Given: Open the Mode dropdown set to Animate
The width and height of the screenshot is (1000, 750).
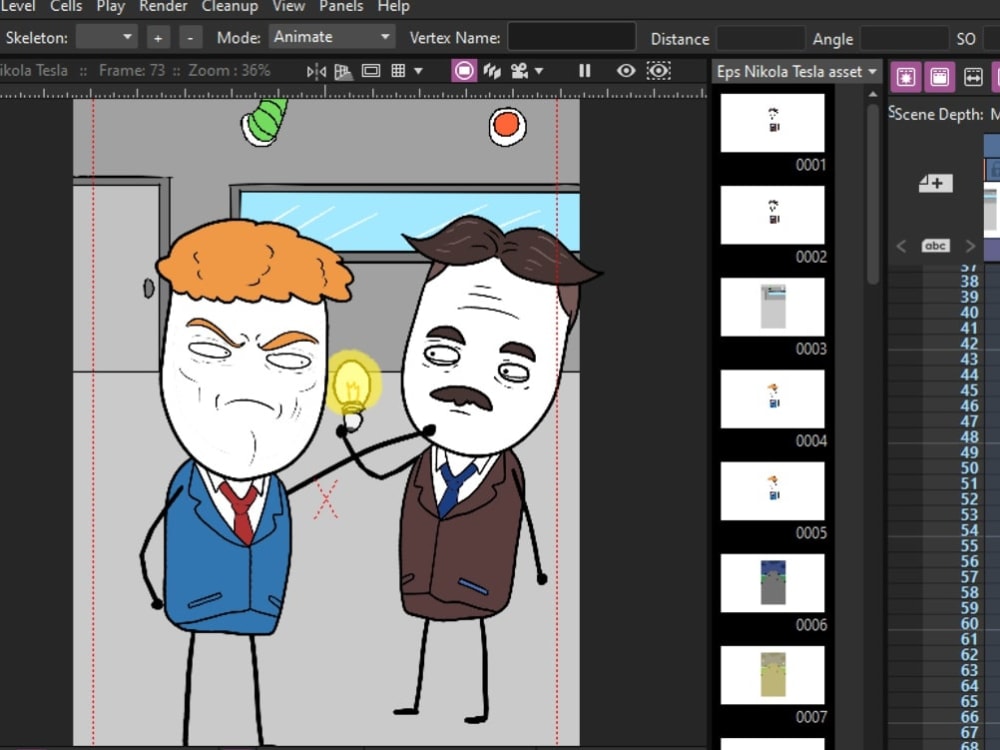Looking at the screenshot, I should [x=332, y=37].
